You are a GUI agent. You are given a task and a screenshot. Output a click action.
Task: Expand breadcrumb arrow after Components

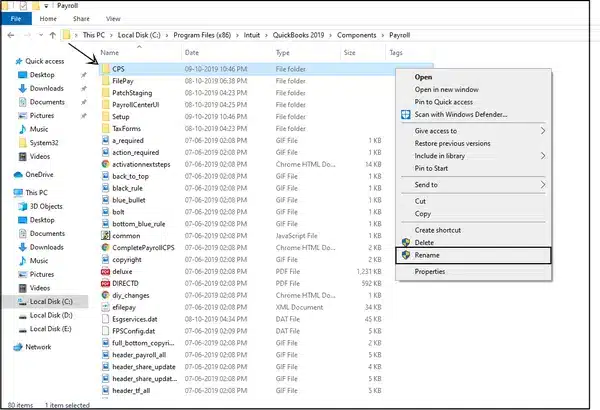(x=383, y=35)
